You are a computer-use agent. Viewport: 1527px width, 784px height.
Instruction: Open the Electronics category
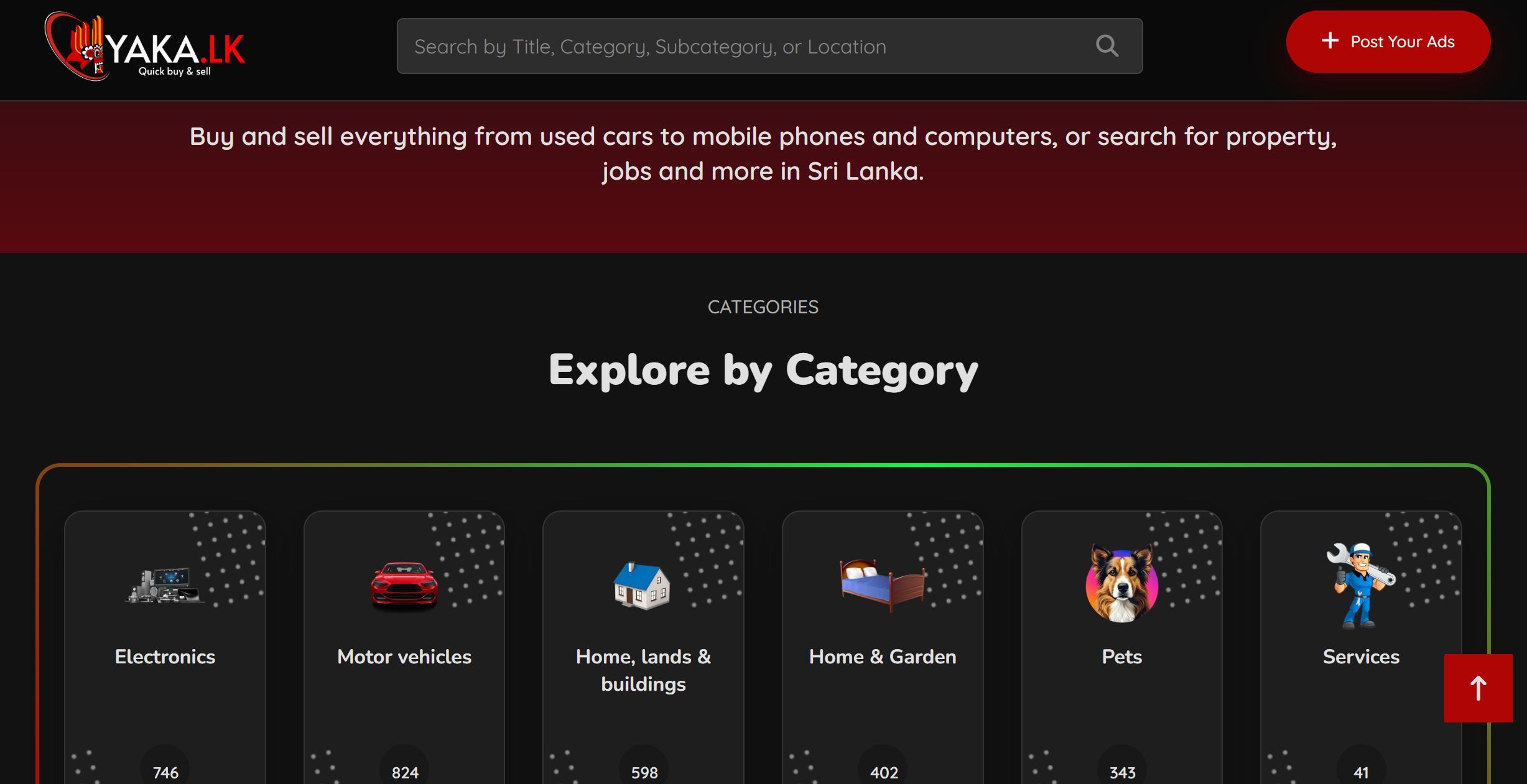click(165, 657)
